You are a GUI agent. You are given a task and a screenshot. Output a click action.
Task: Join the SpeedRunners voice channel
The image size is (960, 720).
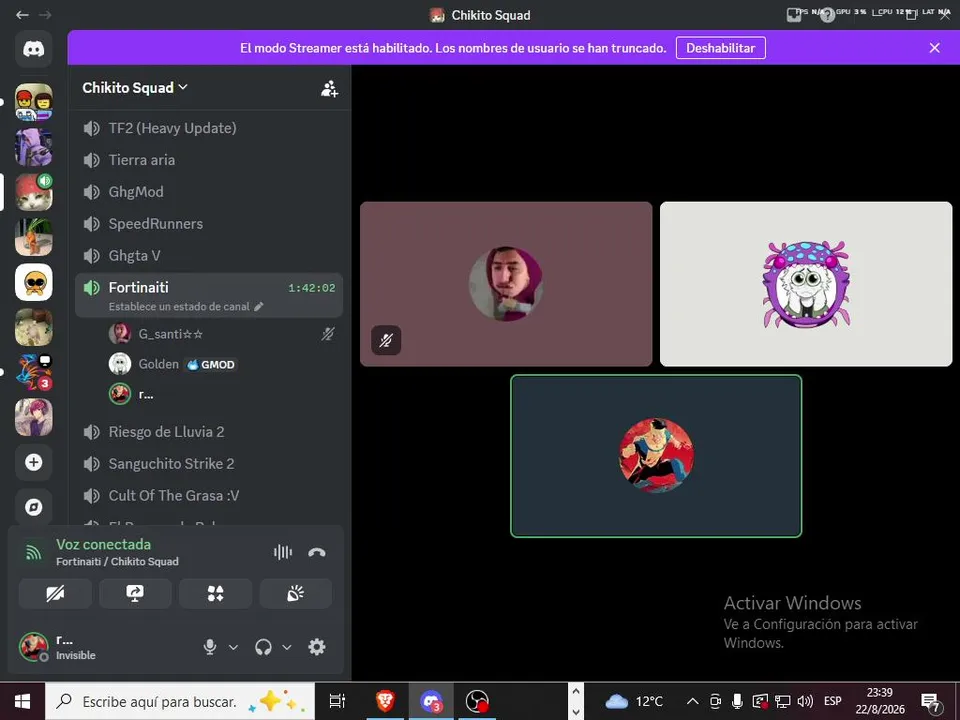(x=209, y=223)
